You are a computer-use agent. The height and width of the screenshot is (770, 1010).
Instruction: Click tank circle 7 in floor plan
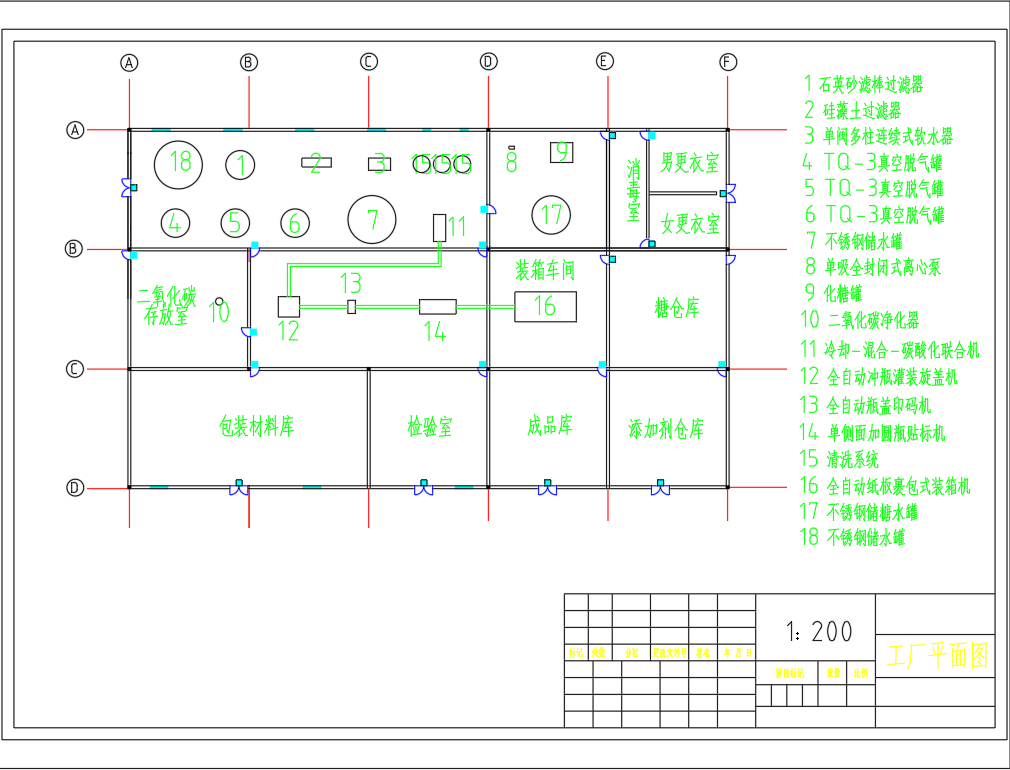[x=372, y=220]
